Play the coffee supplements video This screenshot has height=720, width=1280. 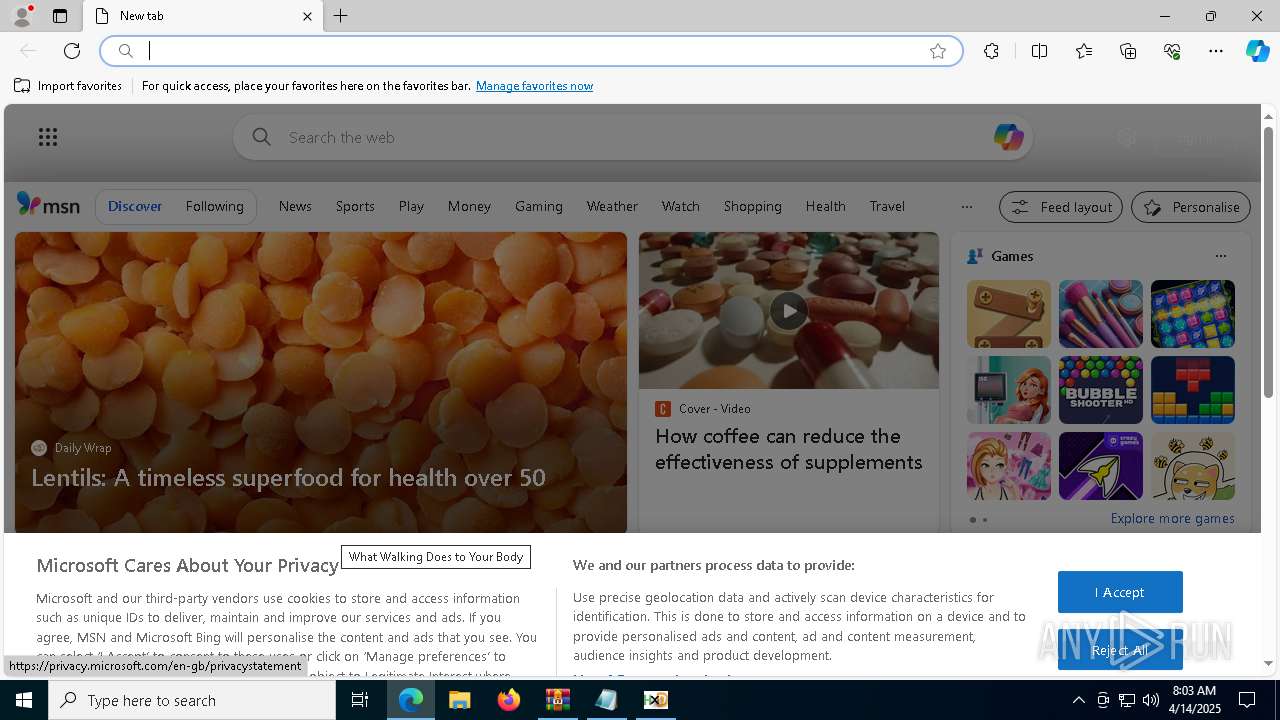point(789,310)
